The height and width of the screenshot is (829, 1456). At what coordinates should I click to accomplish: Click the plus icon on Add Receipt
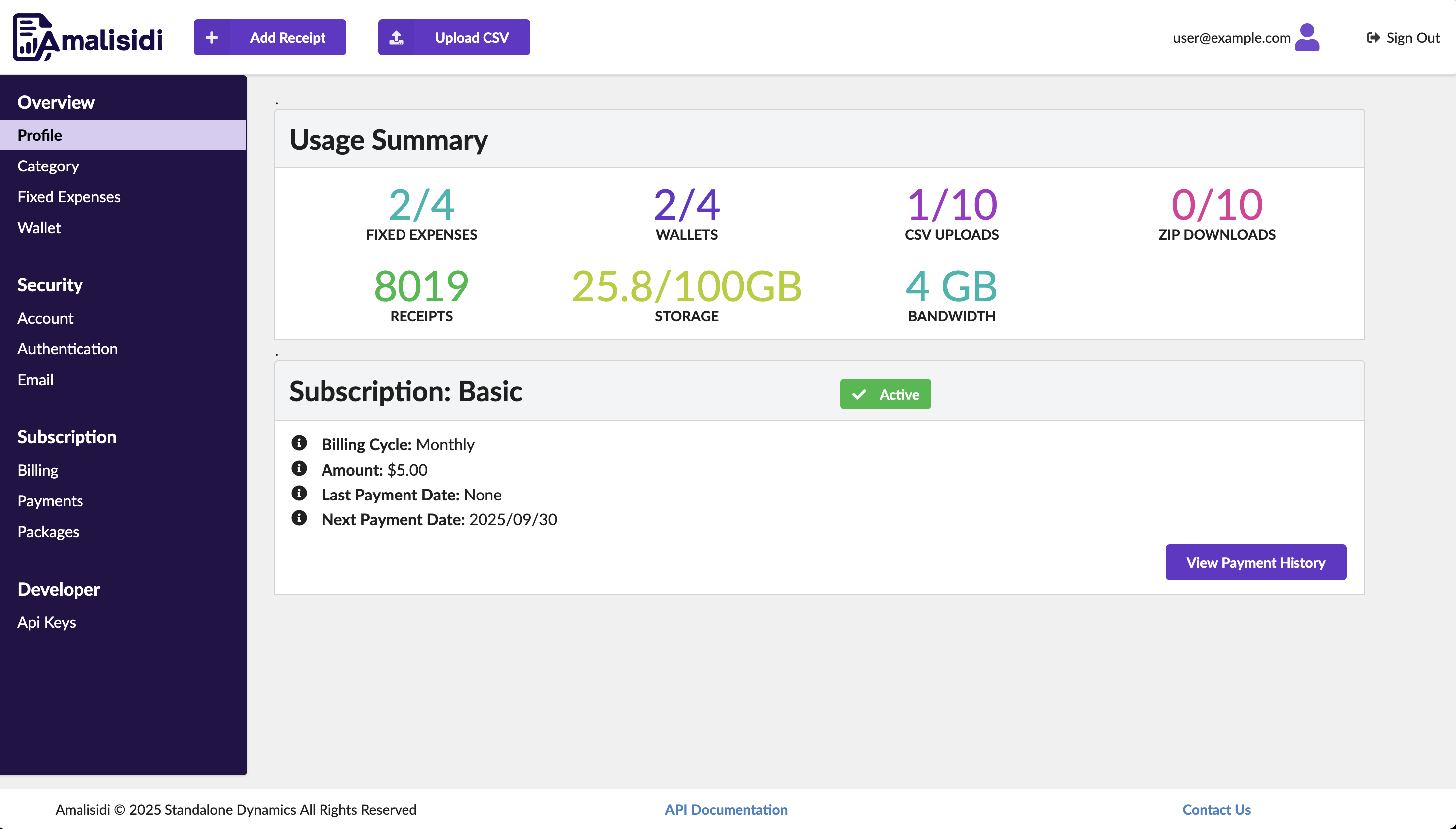212,38
